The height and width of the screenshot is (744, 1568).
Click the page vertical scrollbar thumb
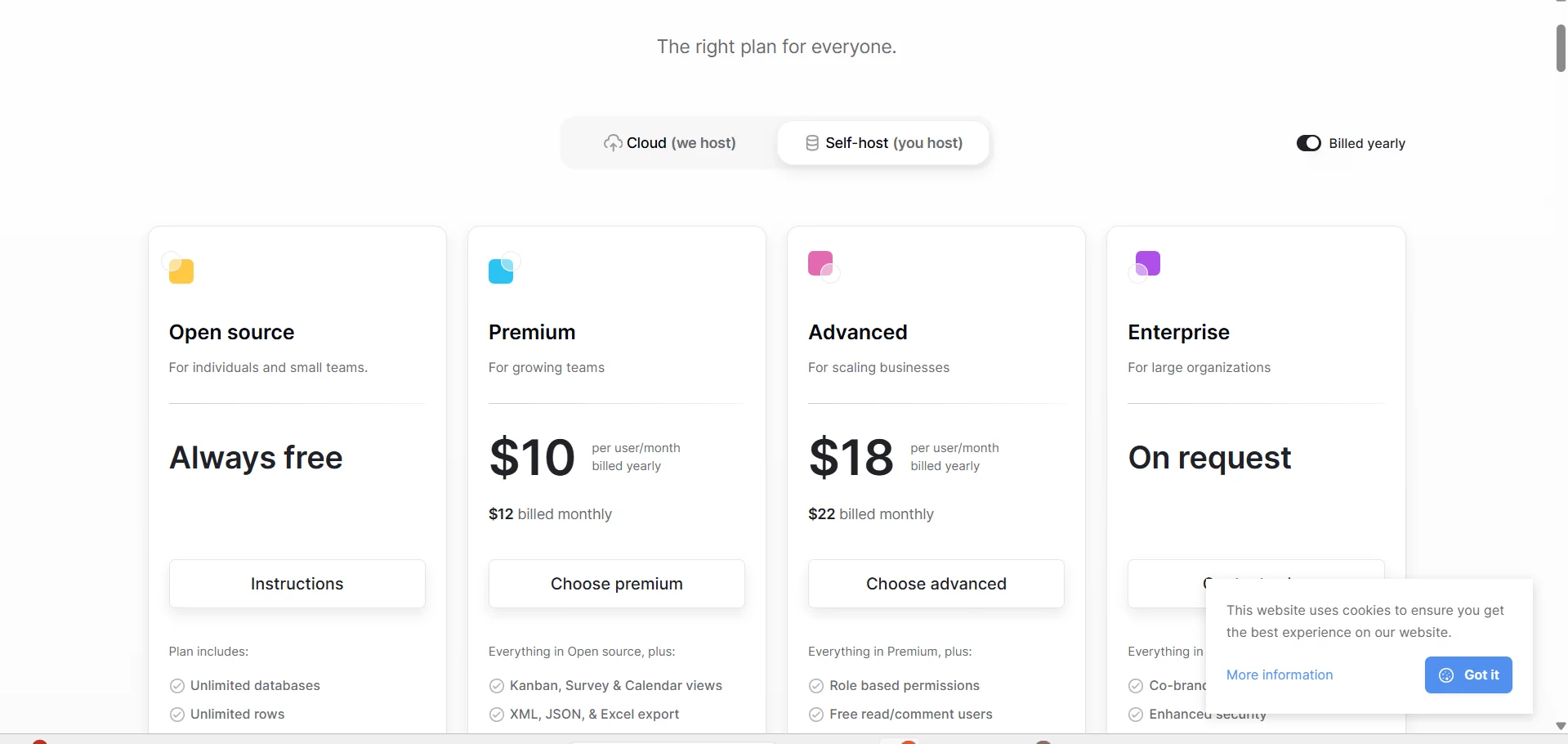click(1561, 49)
